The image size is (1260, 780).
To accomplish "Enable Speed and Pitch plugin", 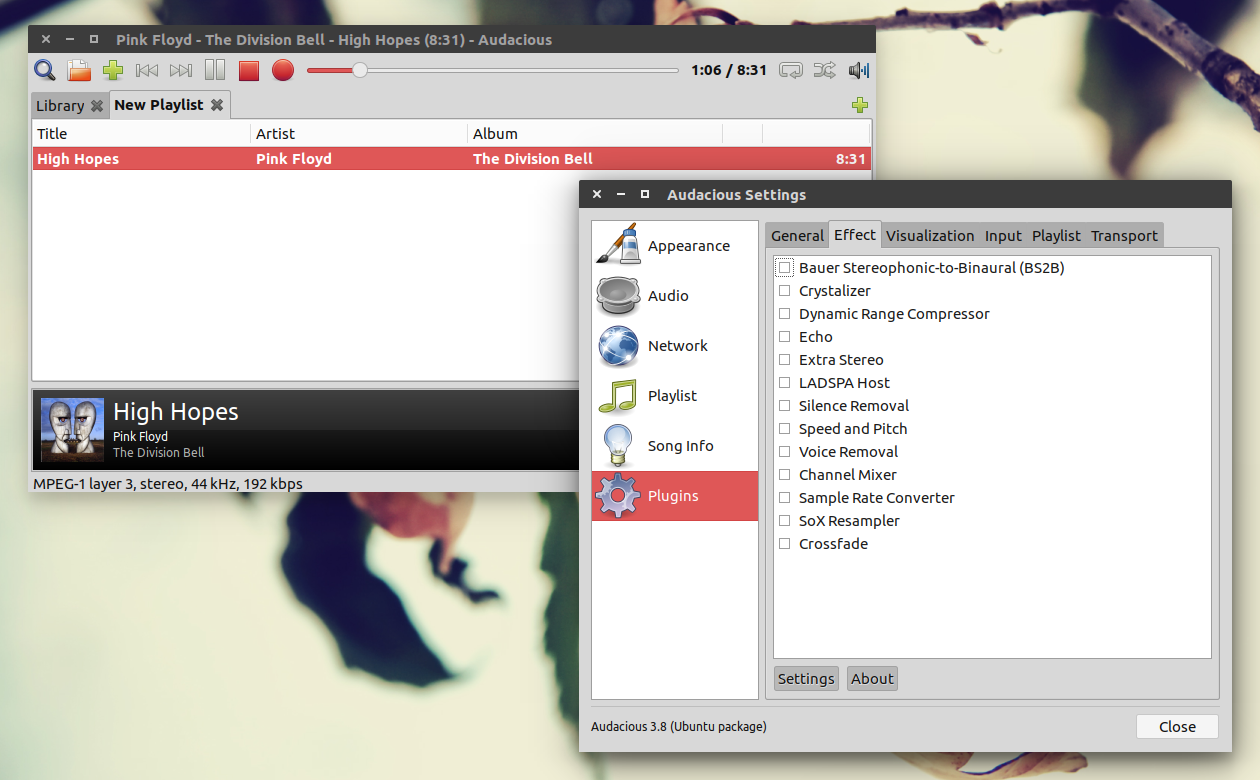I will 785,429.
